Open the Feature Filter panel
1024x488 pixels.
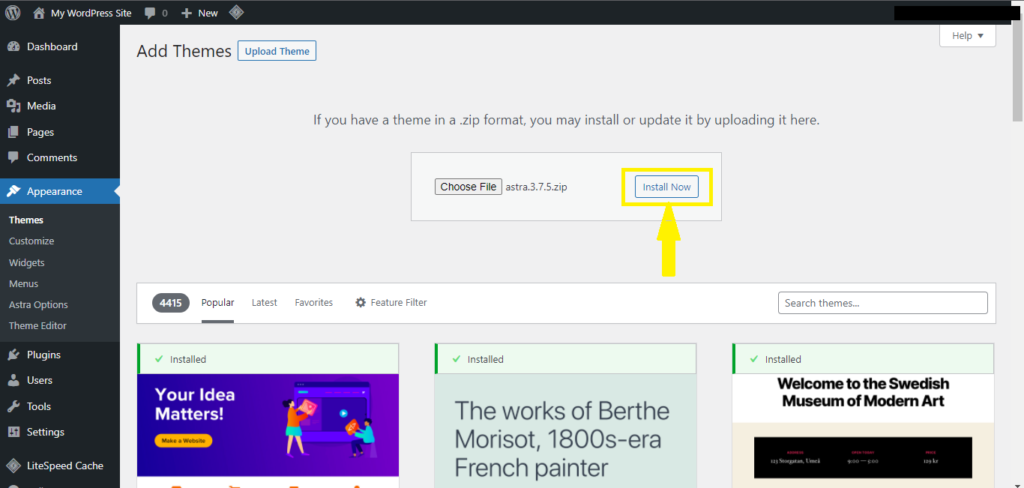click(391, 302)
